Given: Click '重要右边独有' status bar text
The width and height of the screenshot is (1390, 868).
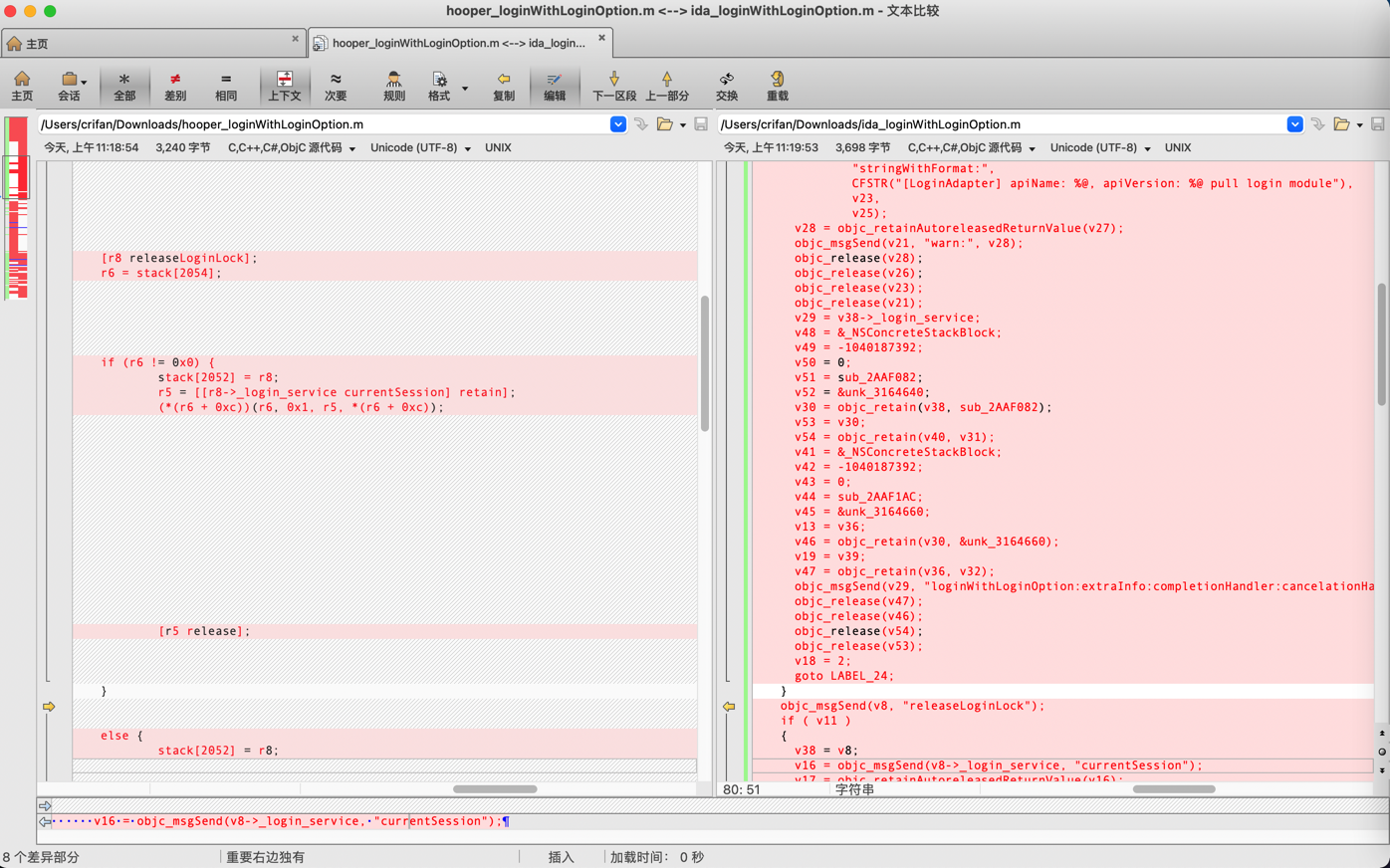Looking at the screenshot, I should 265,857.
